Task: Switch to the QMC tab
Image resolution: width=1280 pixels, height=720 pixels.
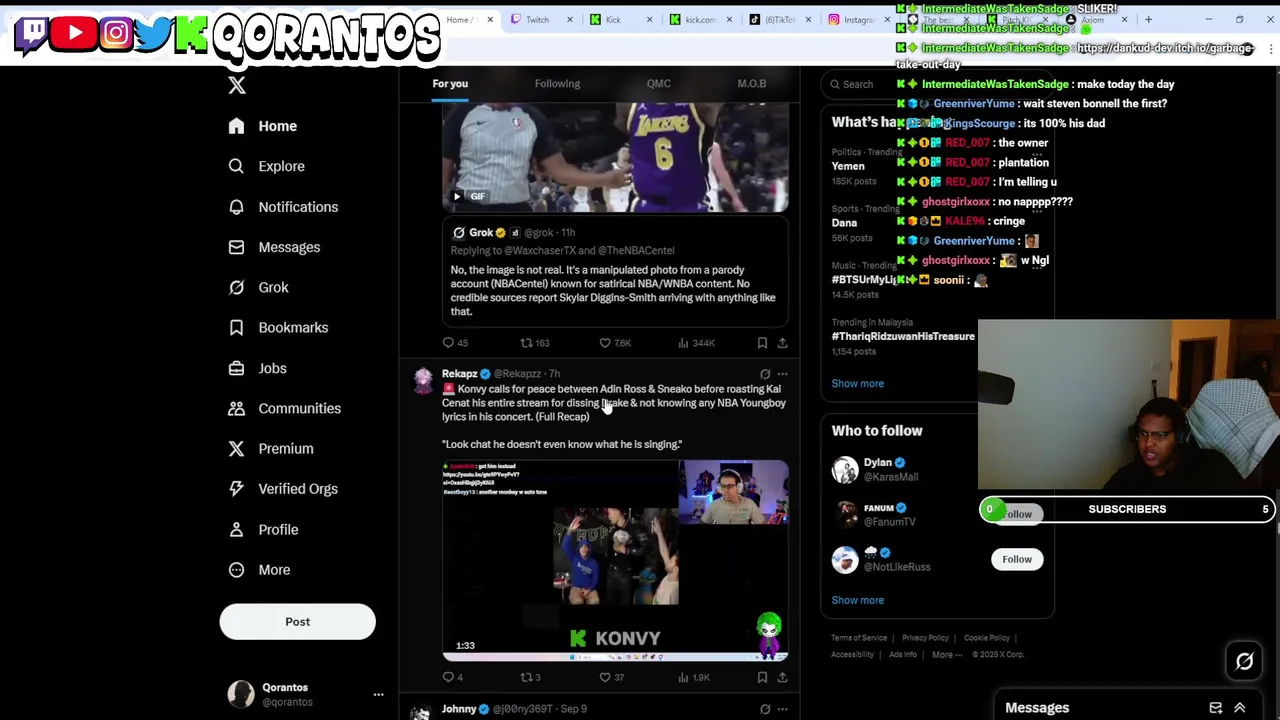Action: point(658,84)
